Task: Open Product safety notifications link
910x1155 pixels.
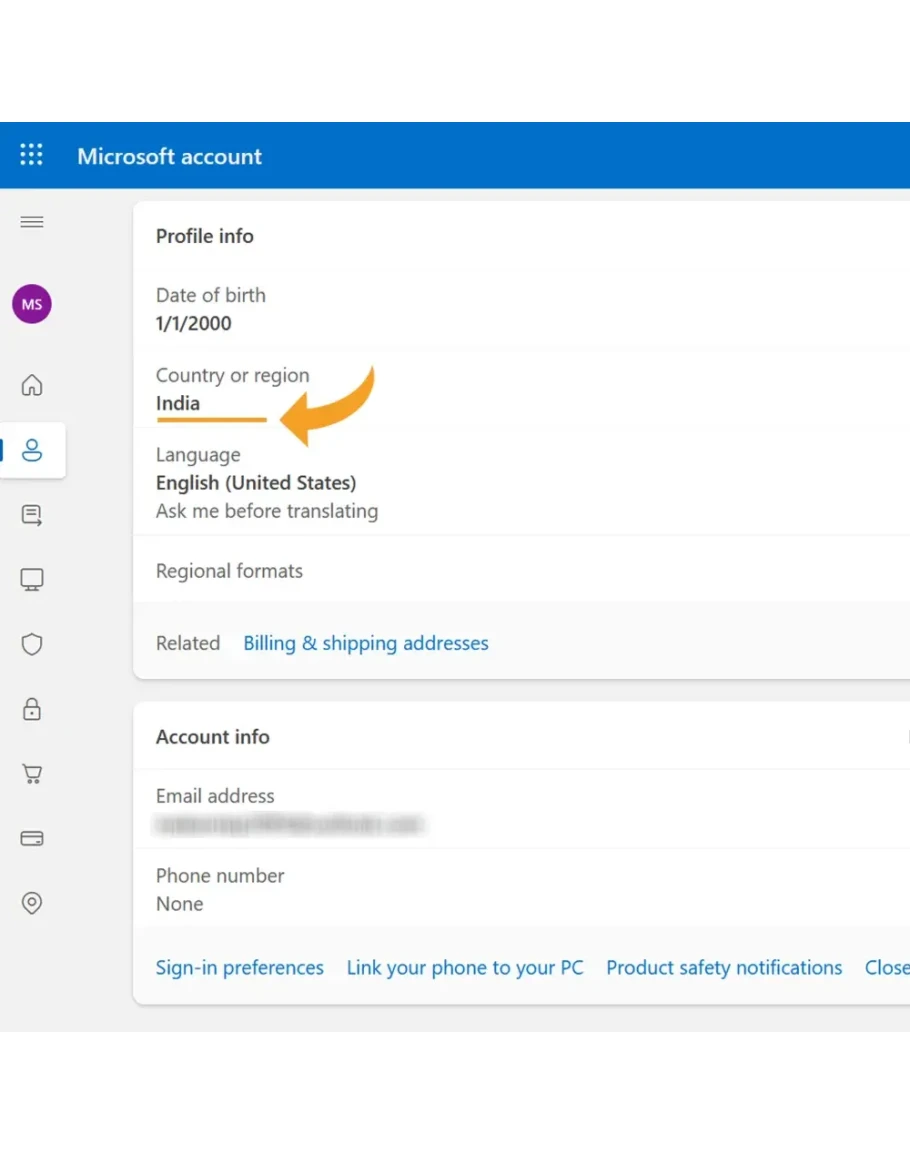Action: coord(724,968)
